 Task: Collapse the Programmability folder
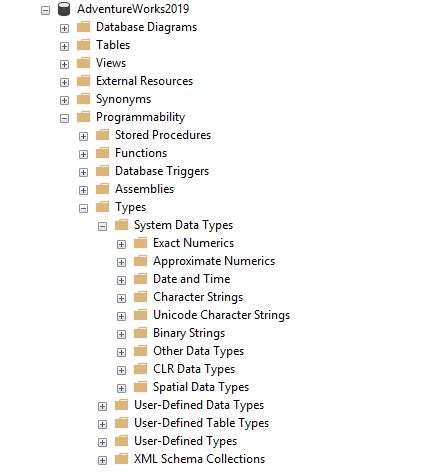(x=64, y=118)
